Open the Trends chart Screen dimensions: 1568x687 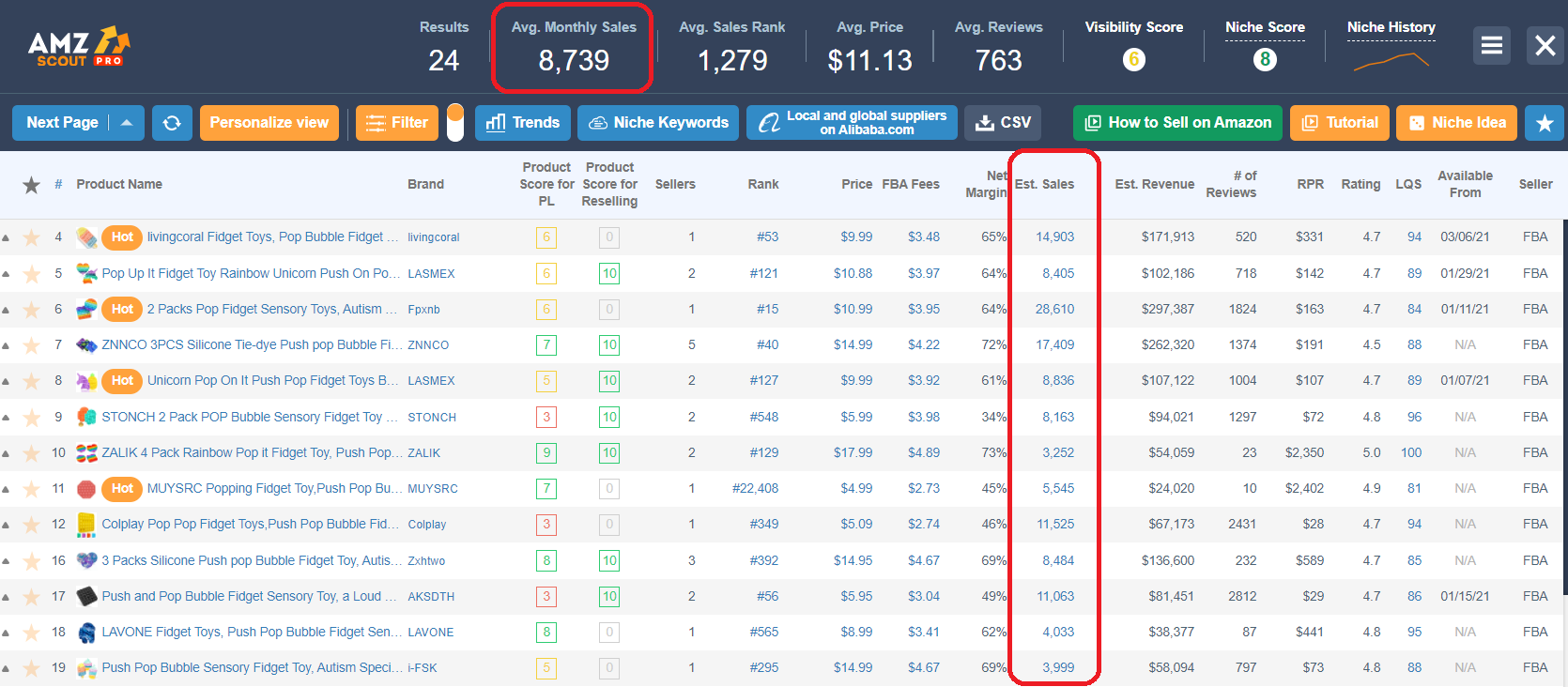pyautogui.click(x=523, y=123)
